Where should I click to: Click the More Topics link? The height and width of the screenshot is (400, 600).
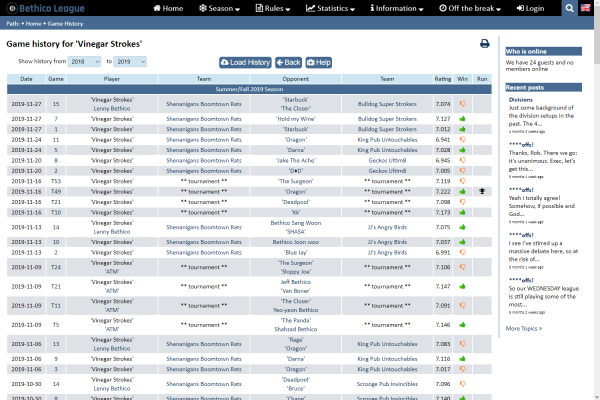tap(526, 328)
